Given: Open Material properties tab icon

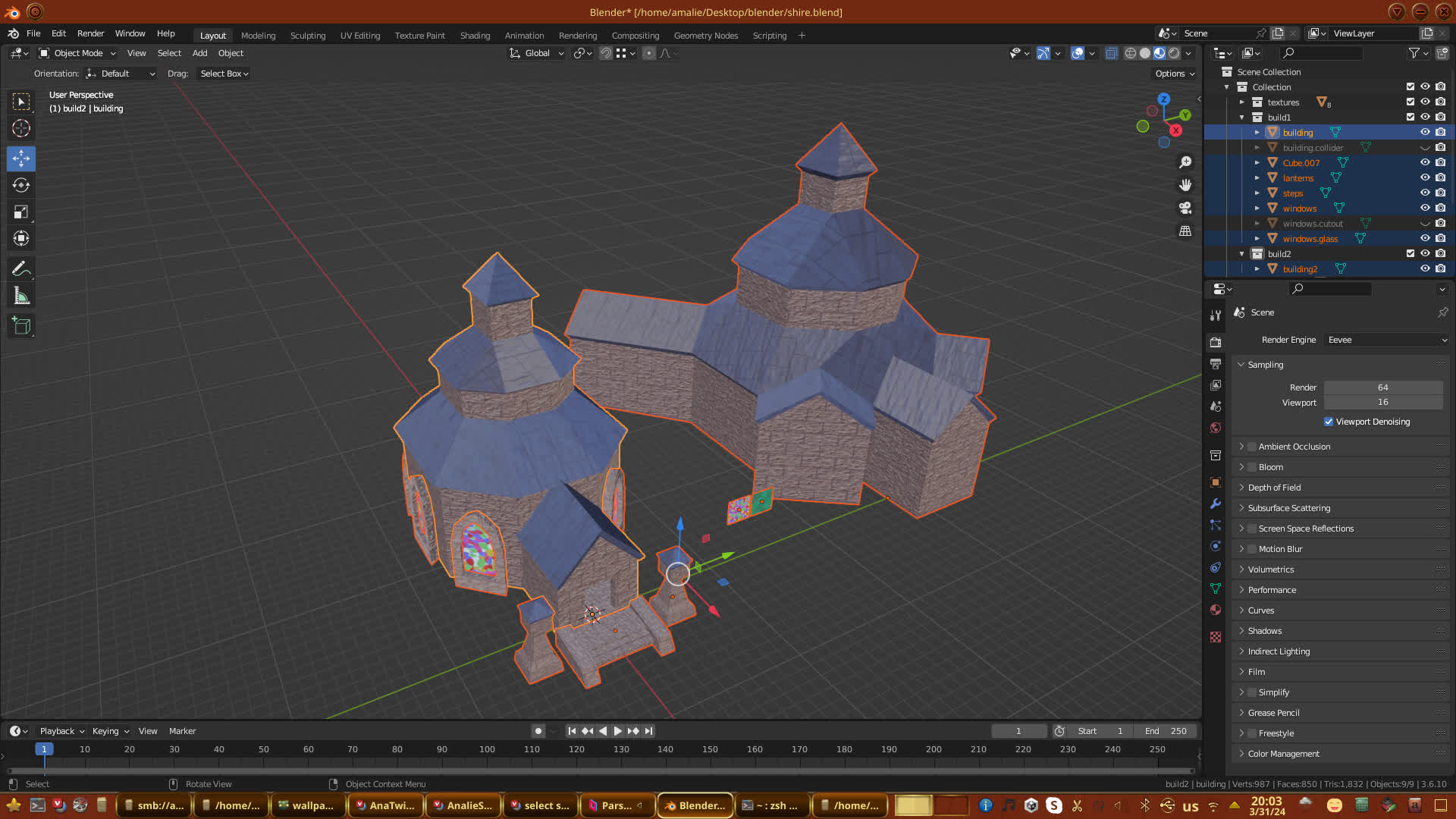Looking at the screenshot, I should click(1216, 610).
